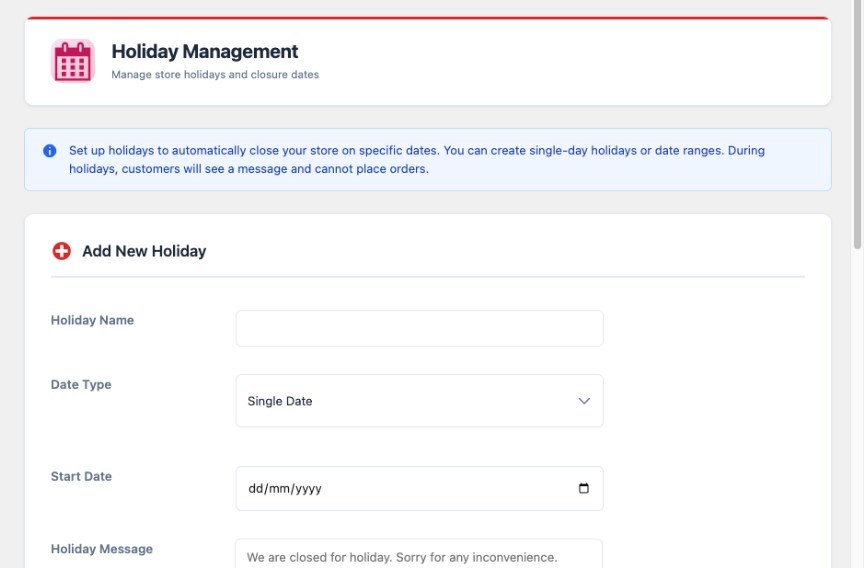
Task: Click the Holiday Management heading
Action: 204,51
